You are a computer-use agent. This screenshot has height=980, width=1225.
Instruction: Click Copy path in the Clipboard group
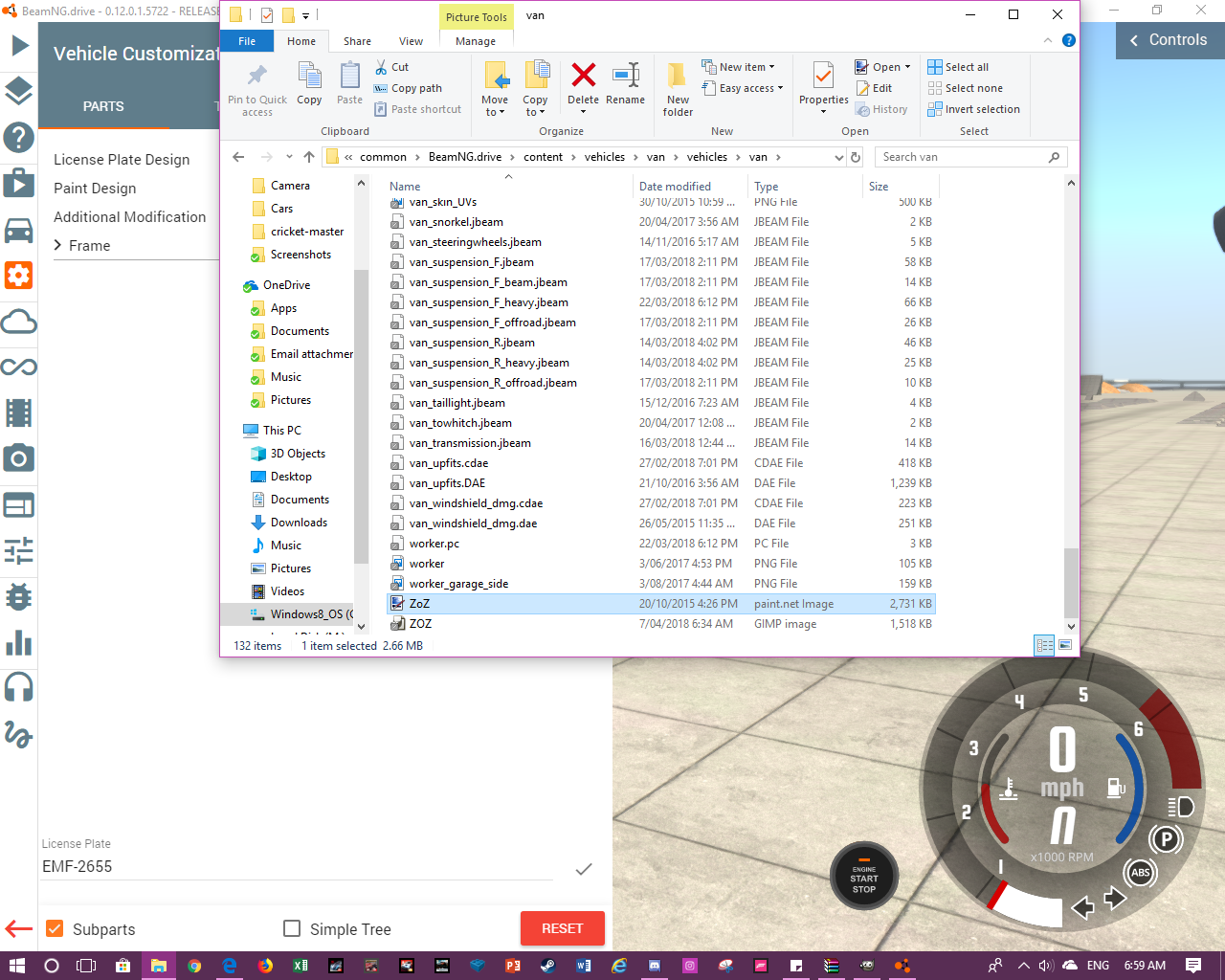click(x=408, y=88)
